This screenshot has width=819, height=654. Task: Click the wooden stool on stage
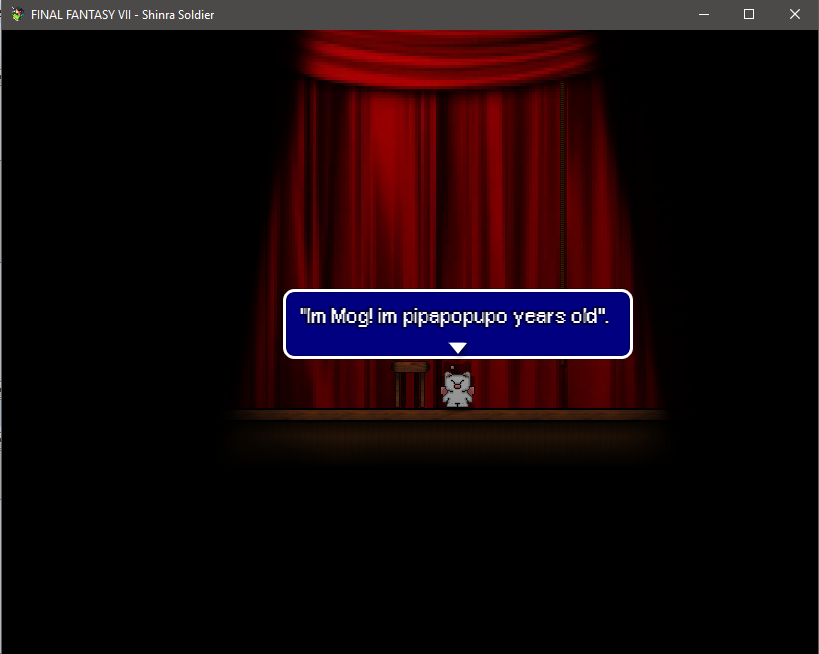pos(411,384)
